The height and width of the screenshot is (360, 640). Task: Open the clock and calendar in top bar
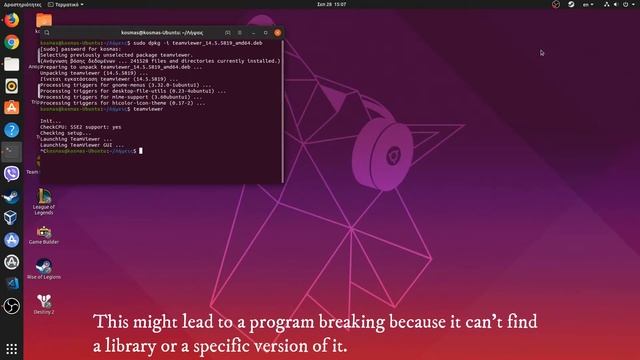[x=331, y=4]
